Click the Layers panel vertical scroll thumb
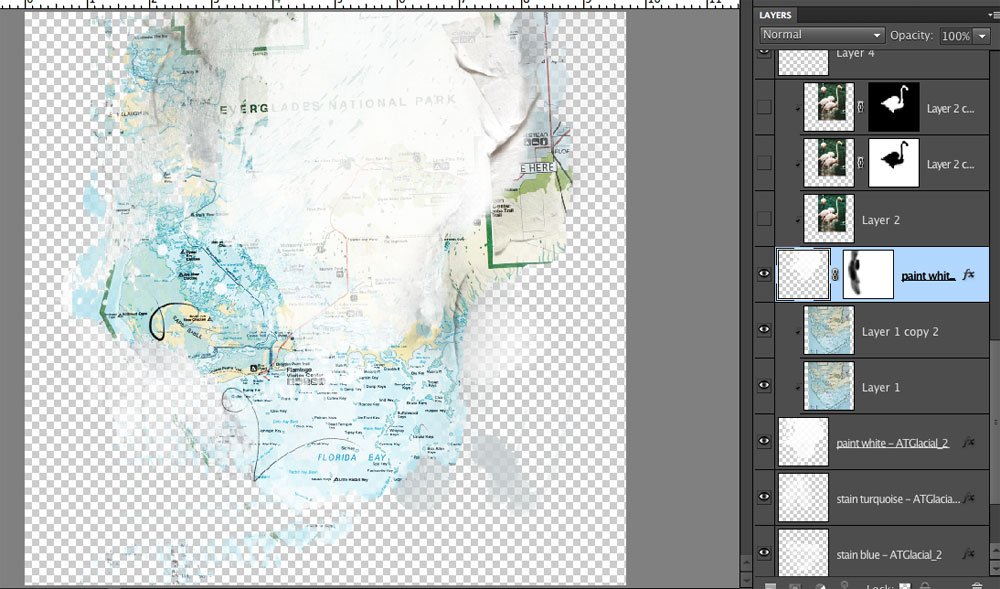Image resolution: width=1000 pixels, height=589 pixels. click(995, 422)
